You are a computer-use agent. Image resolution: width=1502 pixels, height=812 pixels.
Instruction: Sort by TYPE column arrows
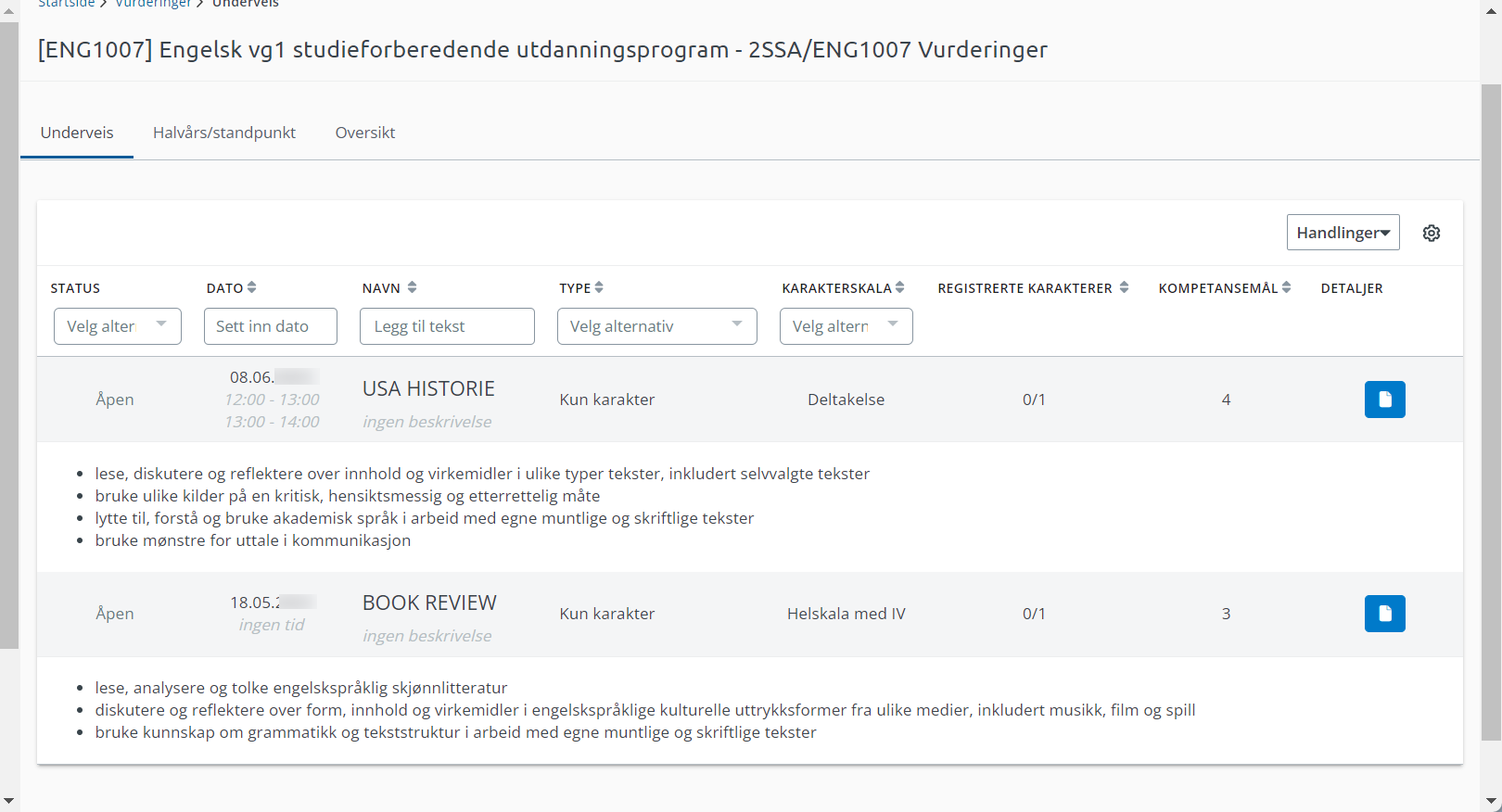click(599, 287)
